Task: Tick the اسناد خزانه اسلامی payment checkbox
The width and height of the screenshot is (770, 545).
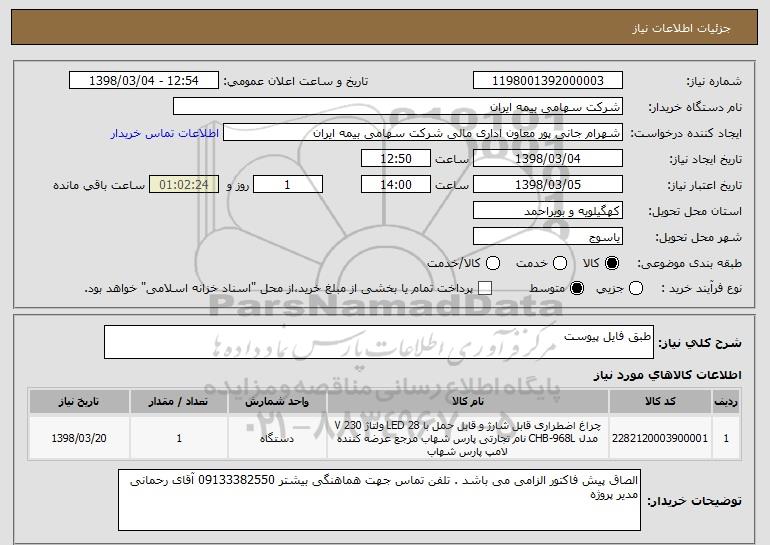Action: click(485, 288)
